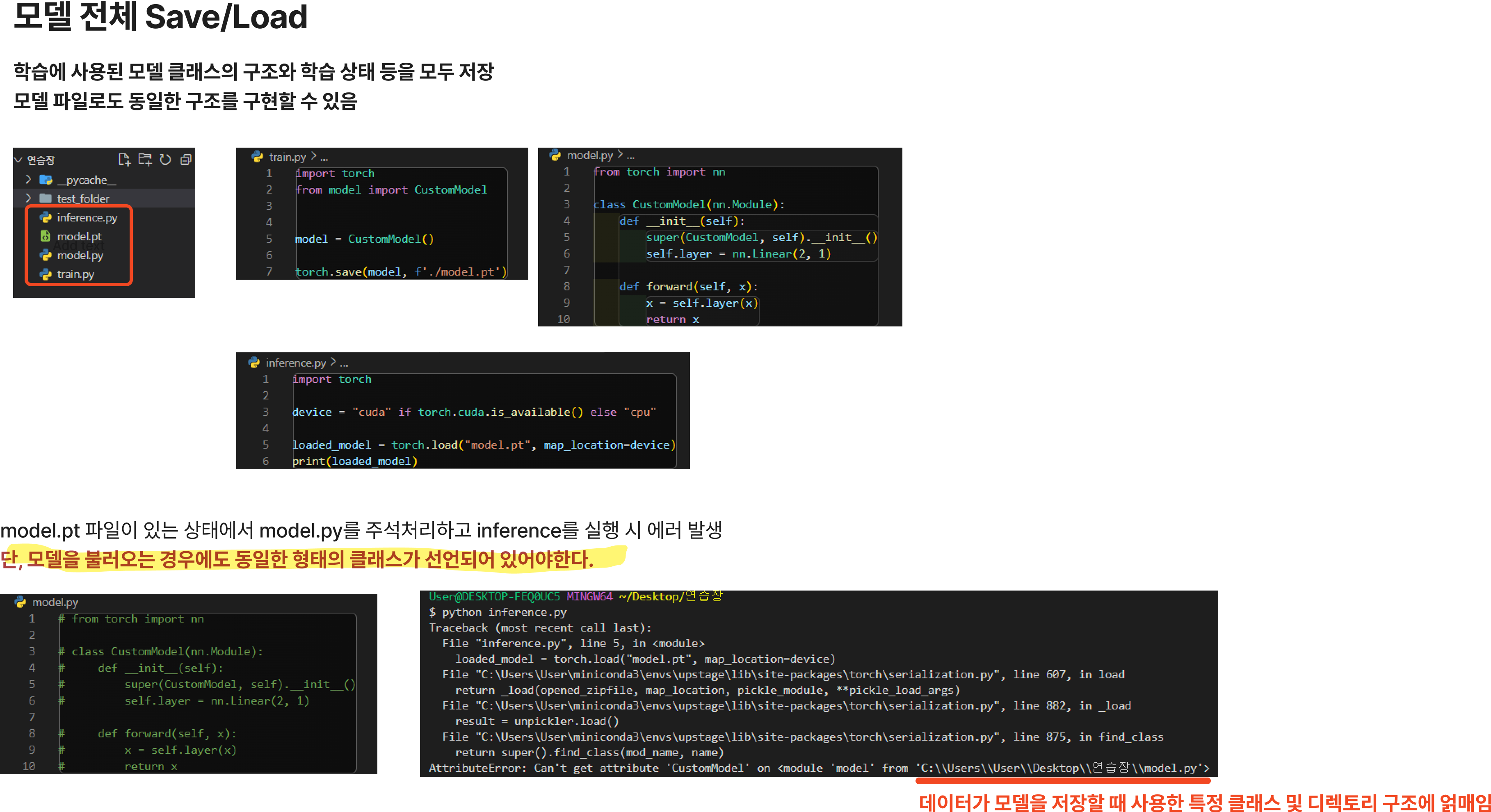The image size is (1491, 812).
Task: Click the '모델 전체 Save/Load' heading
Action: (x=160, y=16)
